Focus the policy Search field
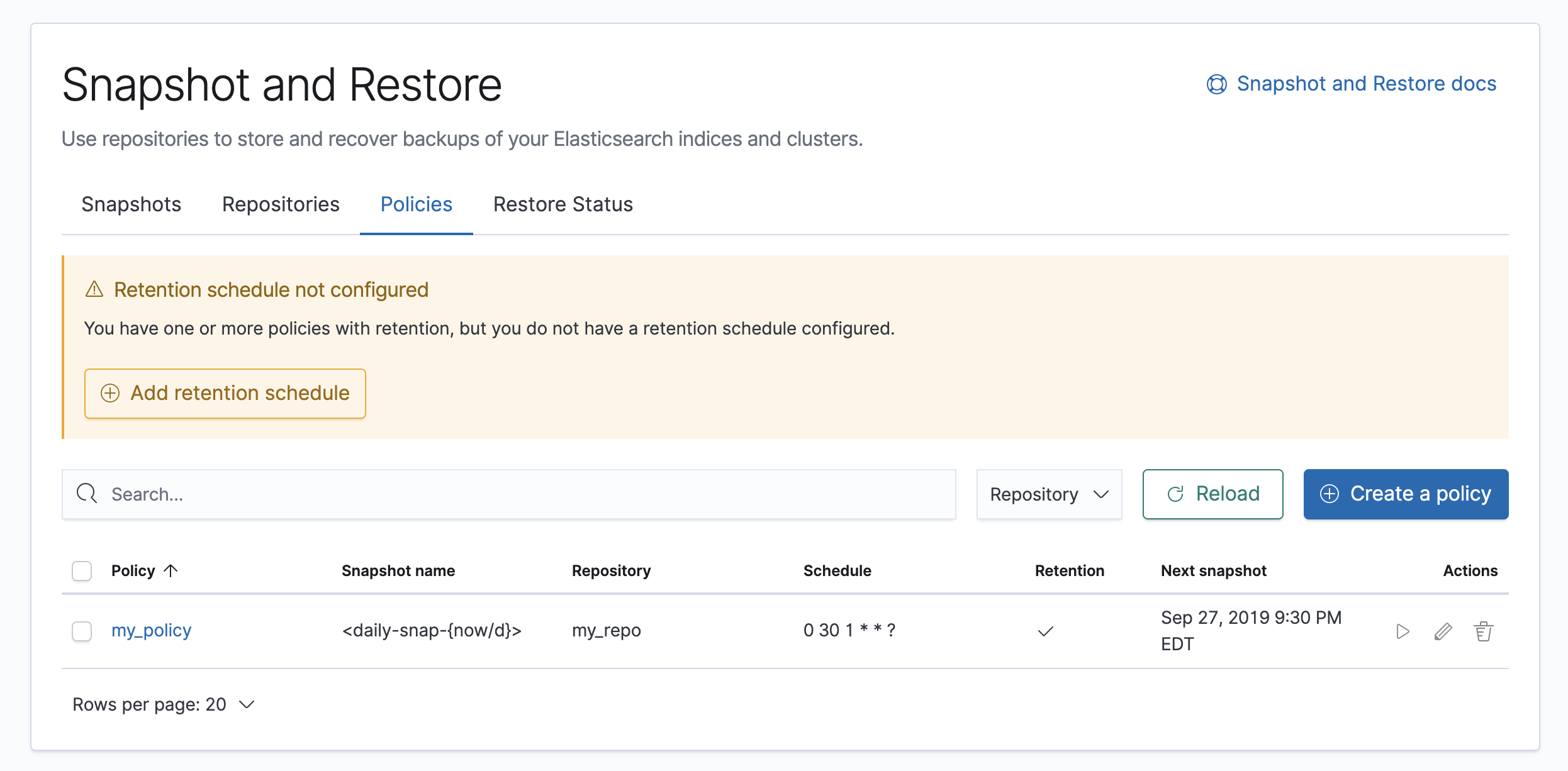Image resolution: width=1568 pixels, height=771 pixels. [522, 494]
